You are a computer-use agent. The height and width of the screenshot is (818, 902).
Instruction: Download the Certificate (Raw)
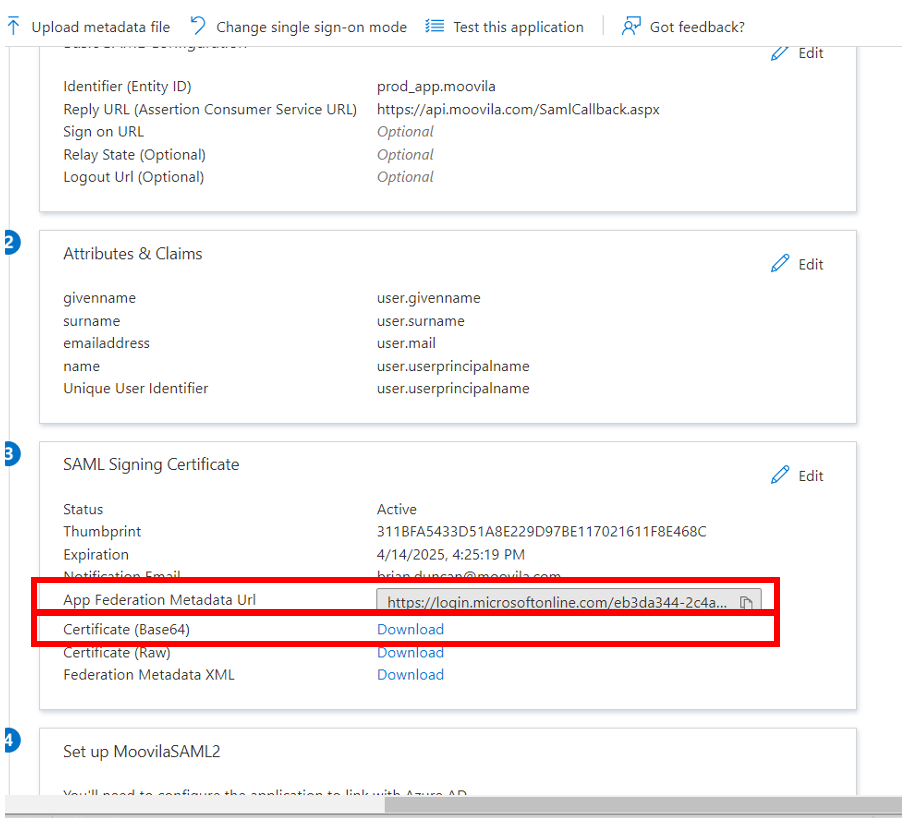pyautogui.click(x=410, y=652)
